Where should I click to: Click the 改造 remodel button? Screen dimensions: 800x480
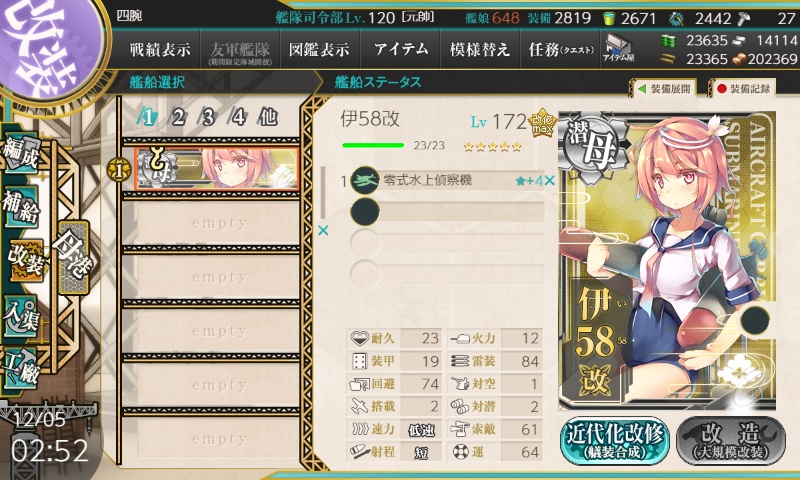click(x=731, y=440)
